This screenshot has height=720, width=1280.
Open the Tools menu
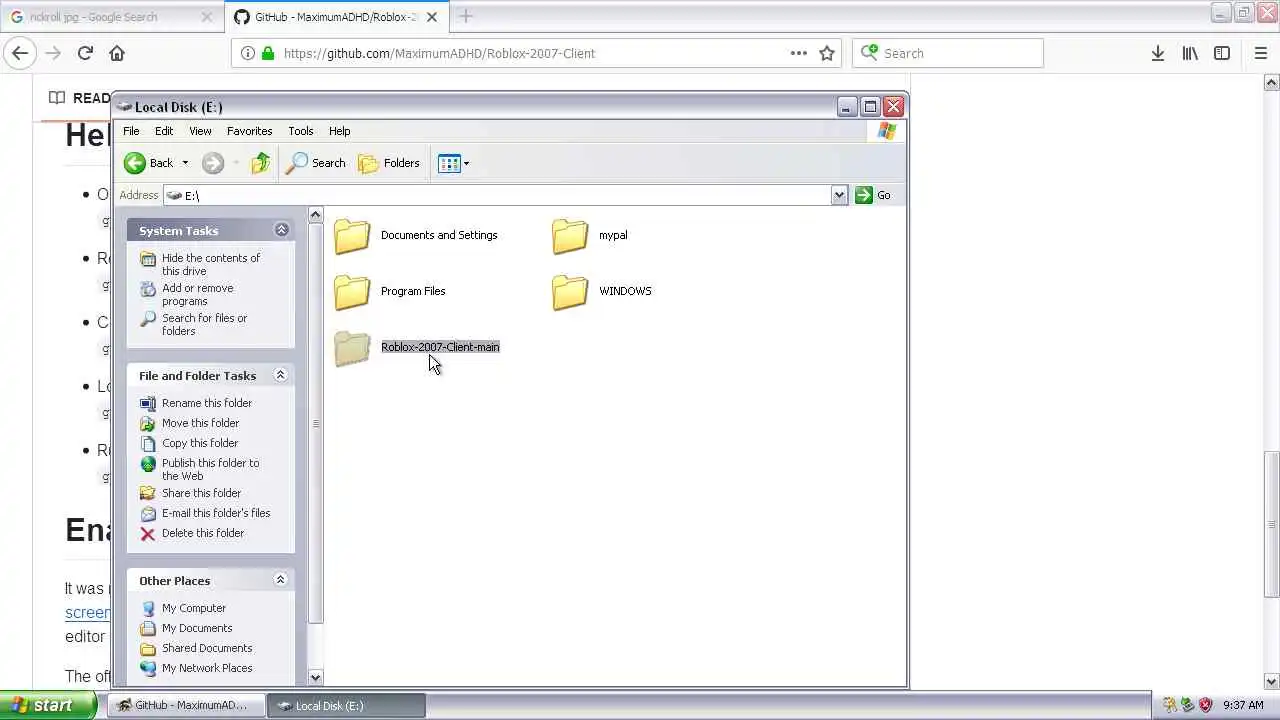coord(300,131)
